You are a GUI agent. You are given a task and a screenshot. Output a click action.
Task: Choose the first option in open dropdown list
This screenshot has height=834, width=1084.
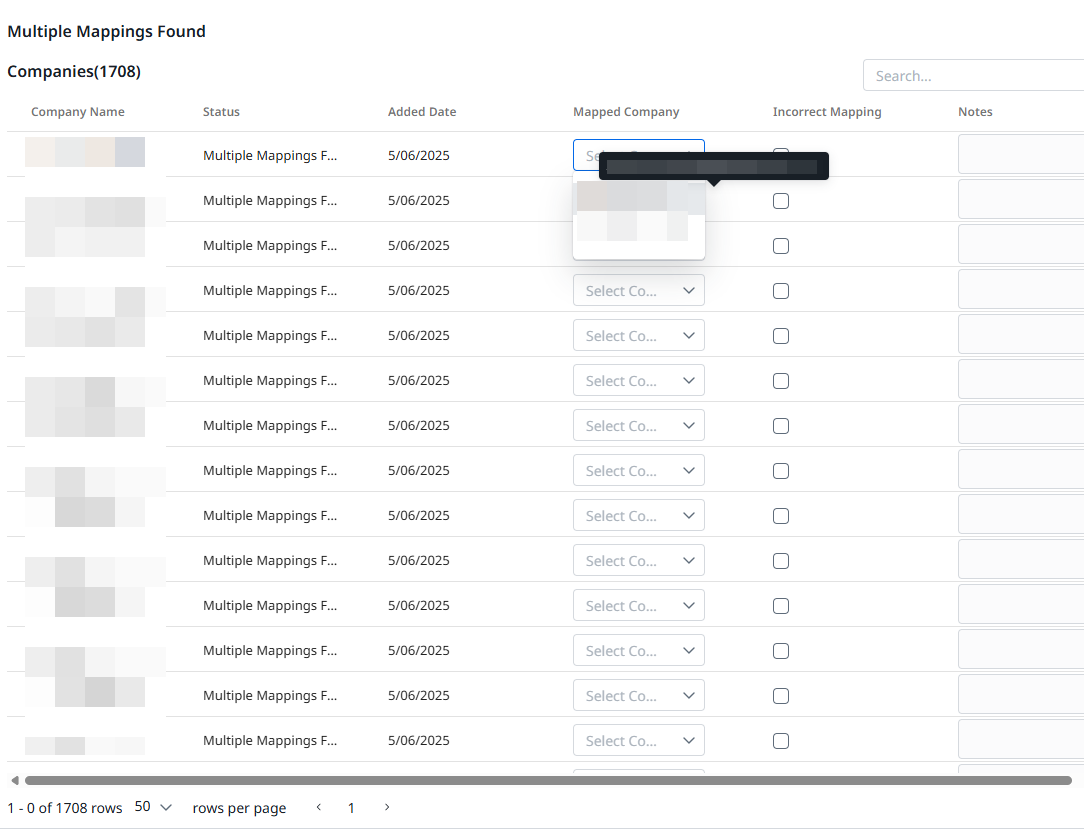tap(639, 197)
